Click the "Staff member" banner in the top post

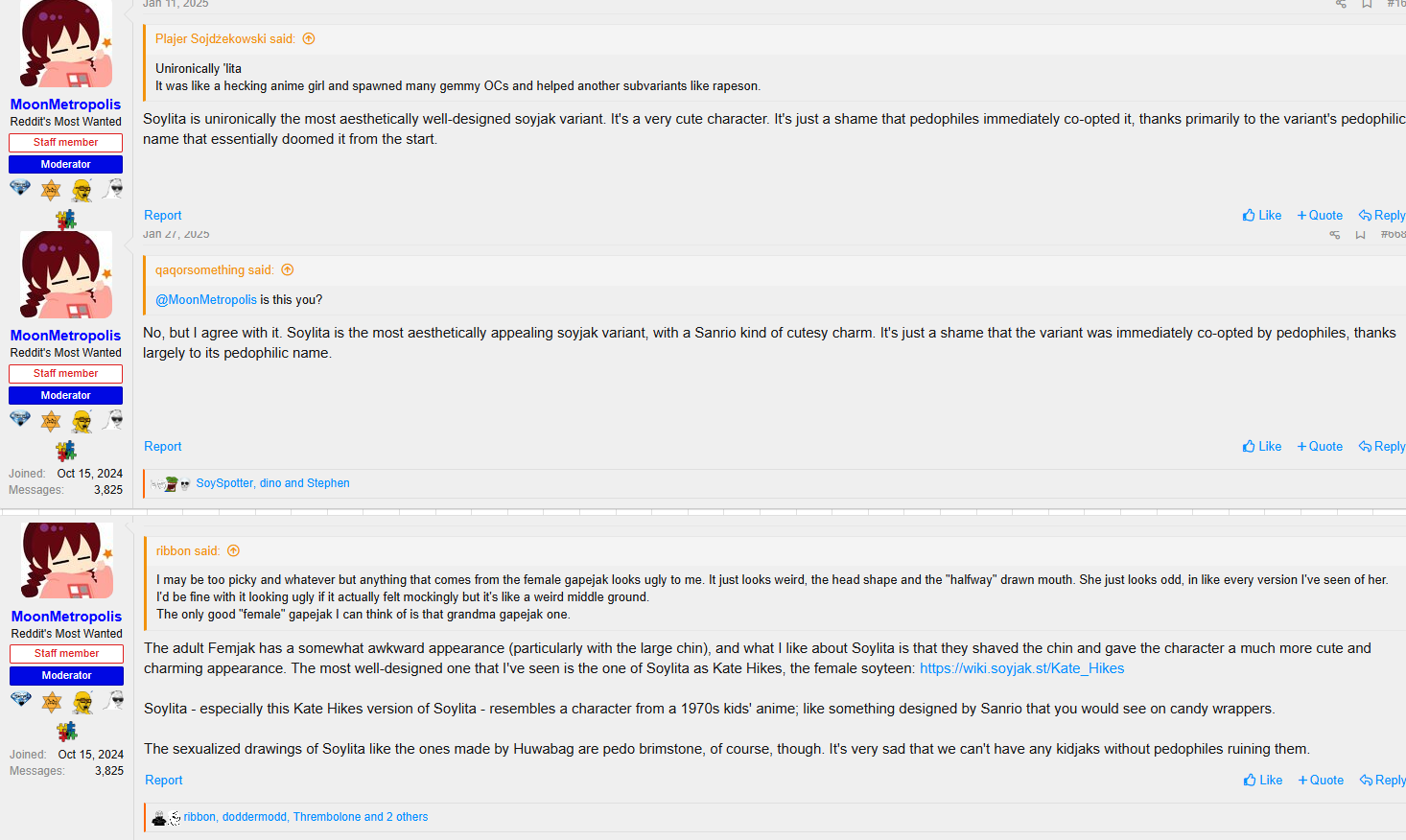pyautogui.click(x=65, y=143)
